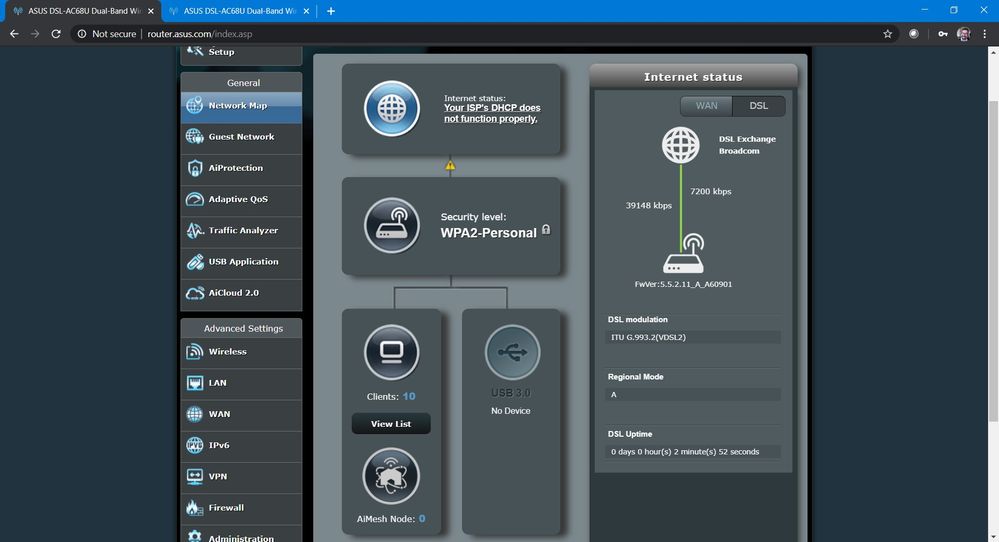This screenshot has height=542, width=999.
Task: Click the bookmark star in address bar
Action: point(887,34)
